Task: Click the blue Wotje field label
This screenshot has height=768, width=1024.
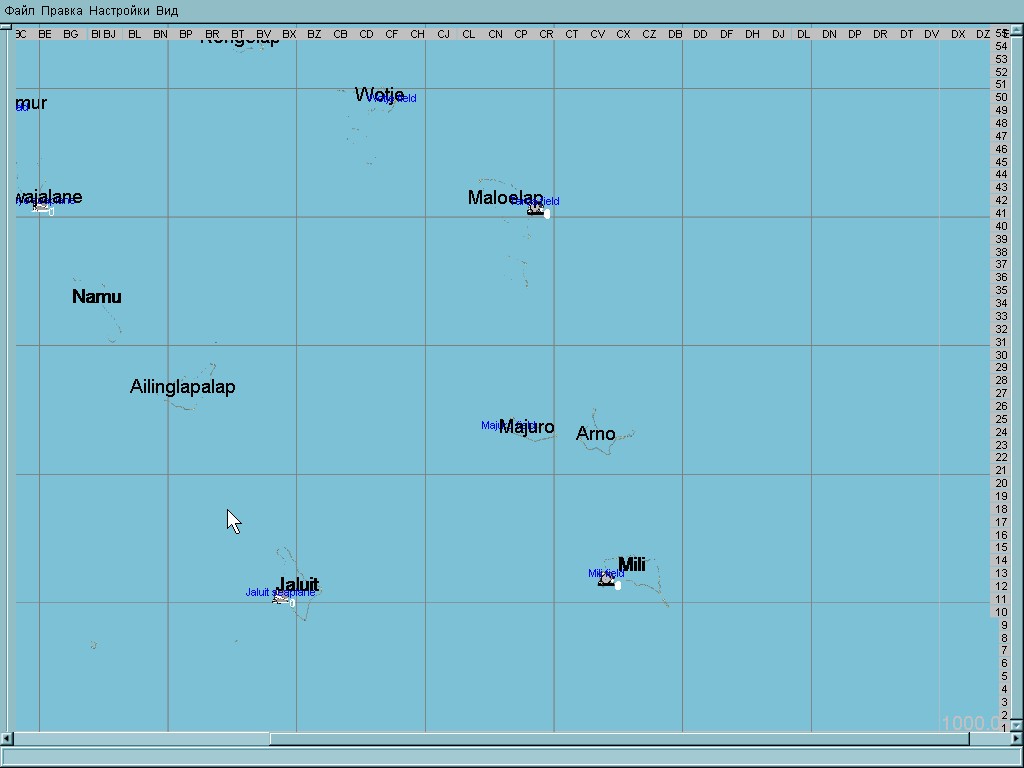Action: [x=391, y=98]
